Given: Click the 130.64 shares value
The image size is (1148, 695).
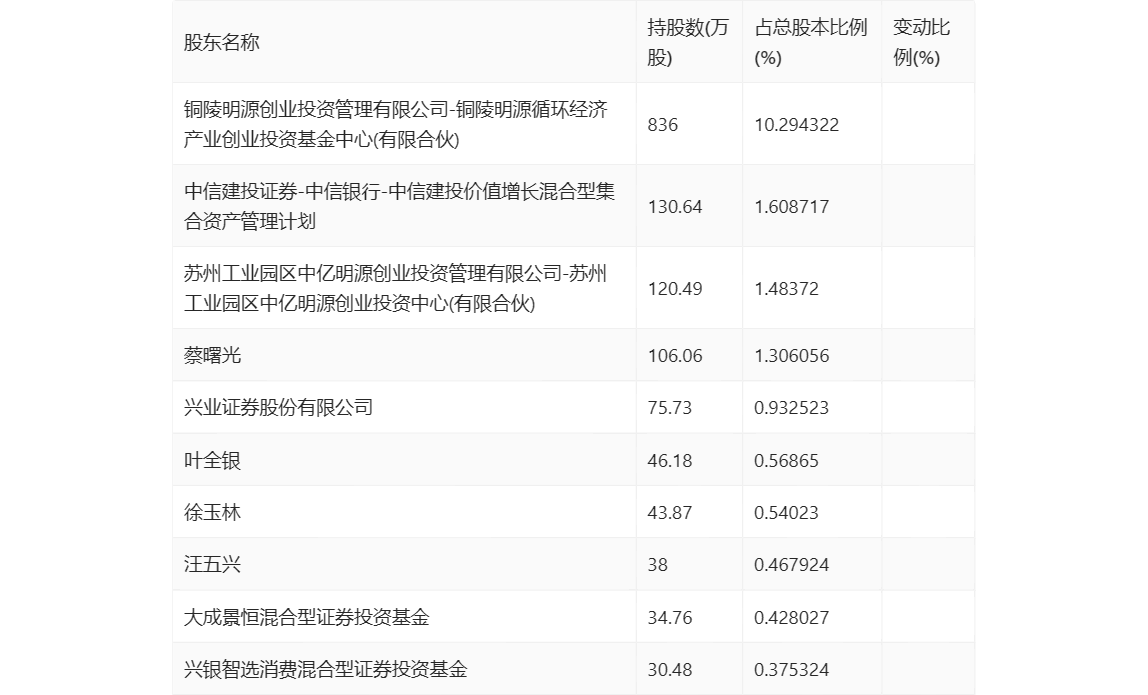Looking at the screenshot, I should click(x=675, y=207).
